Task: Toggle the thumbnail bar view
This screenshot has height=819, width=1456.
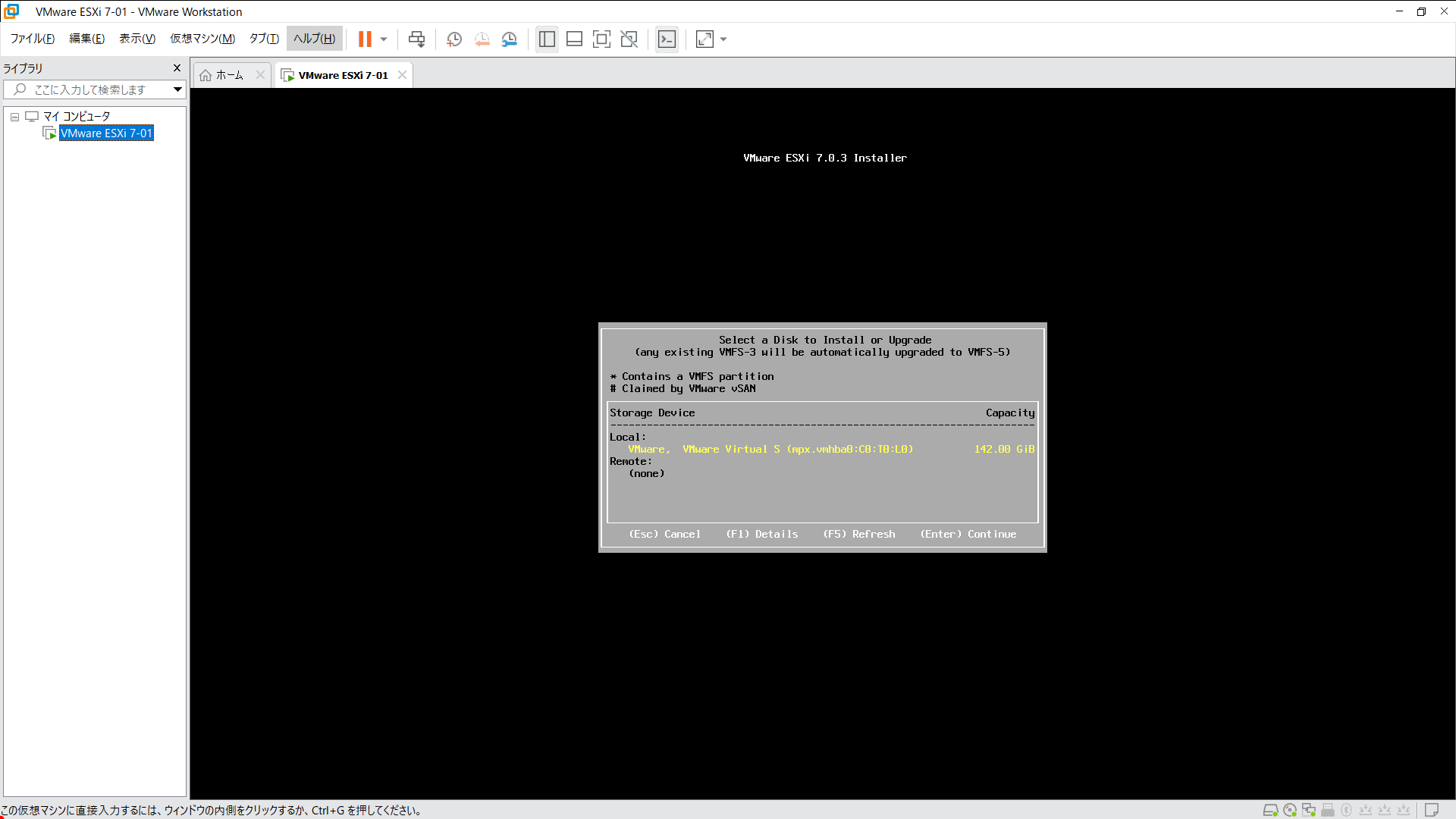Action: click(x=574, y=39)
